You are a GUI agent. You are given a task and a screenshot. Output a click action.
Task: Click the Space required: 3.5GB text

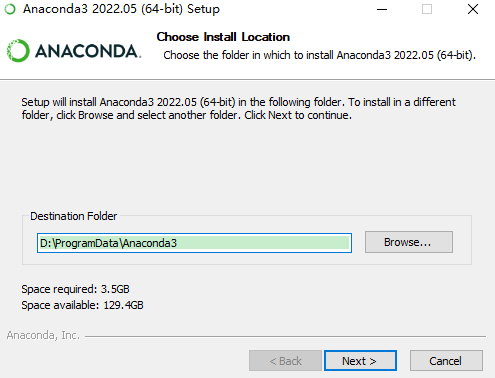tap(75, 289)
